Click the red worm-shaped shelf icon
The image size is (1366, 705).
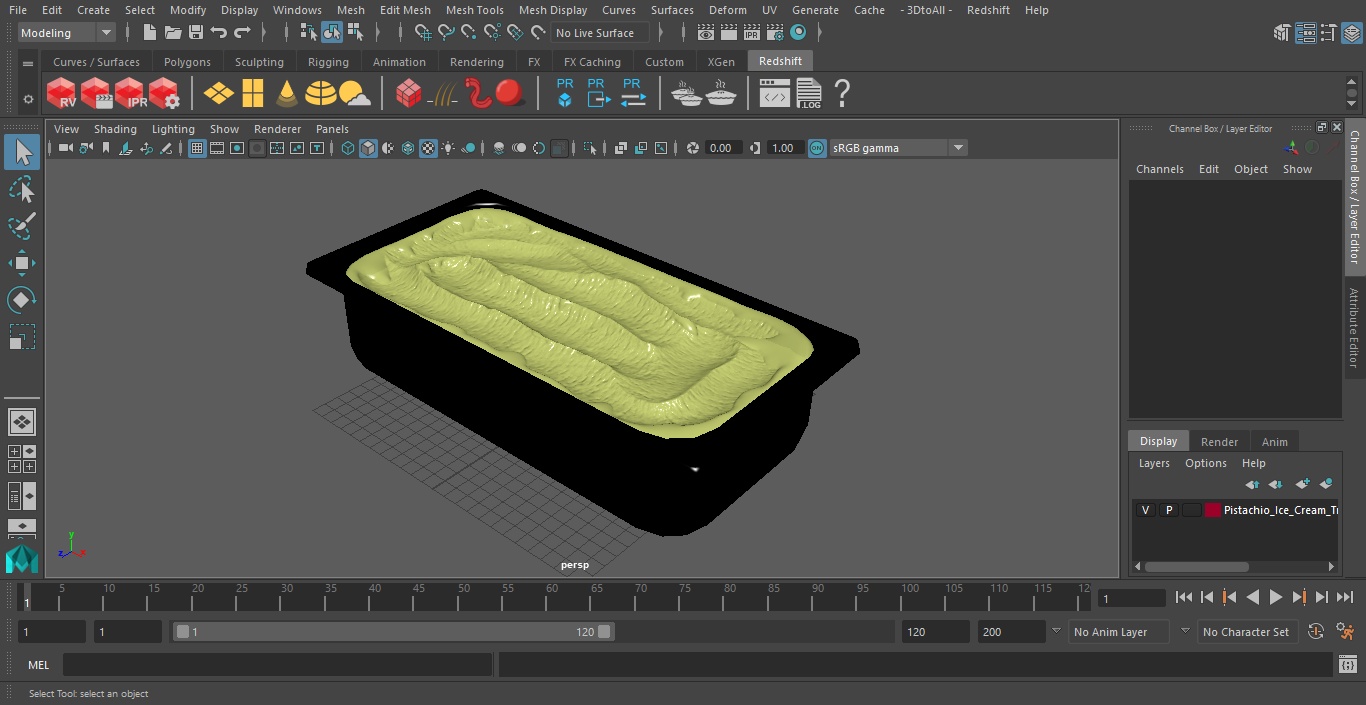[478, 94]
